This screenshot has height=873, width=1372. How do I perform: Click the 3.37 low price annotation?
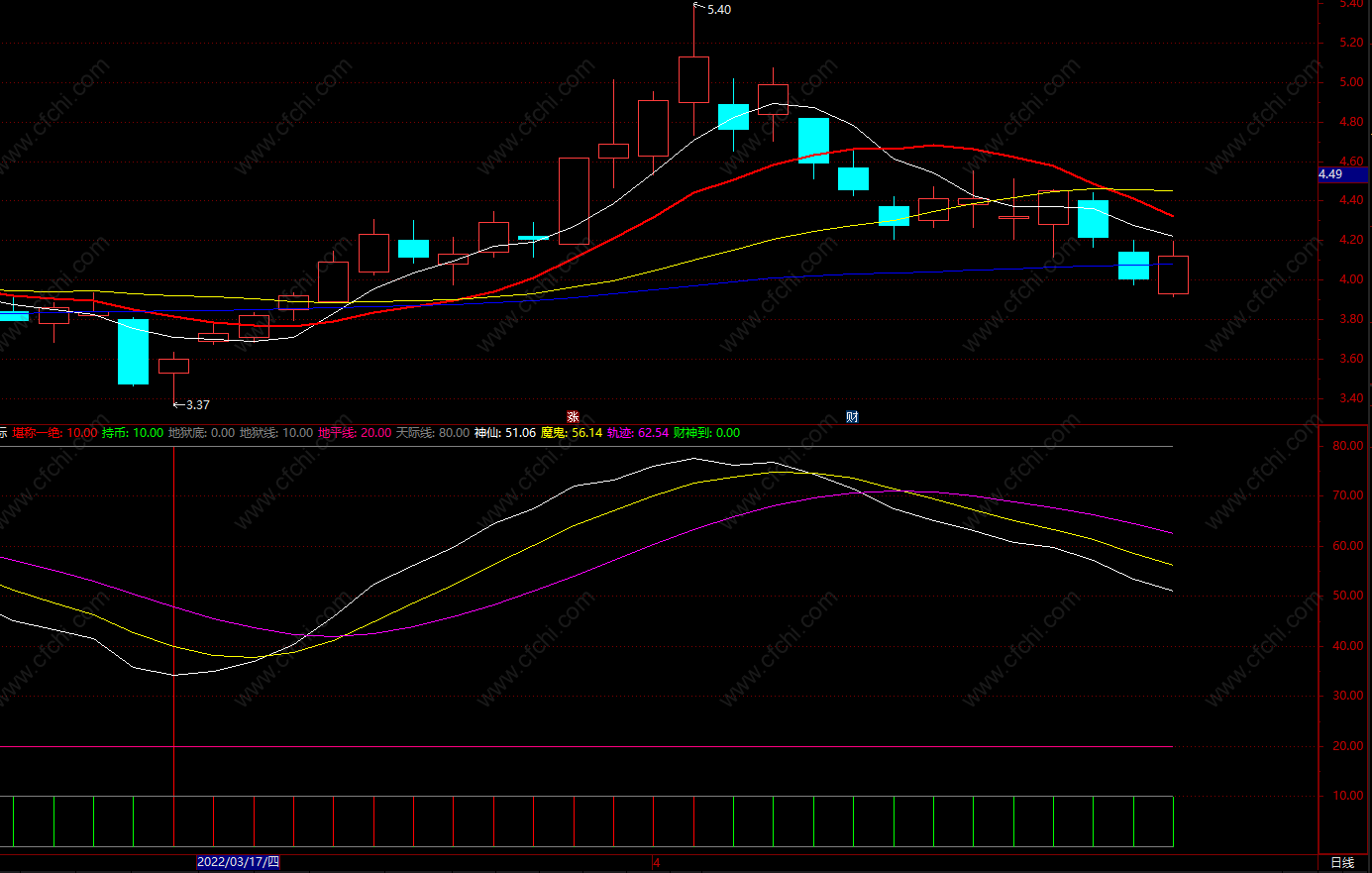click(x=198, y=405)
